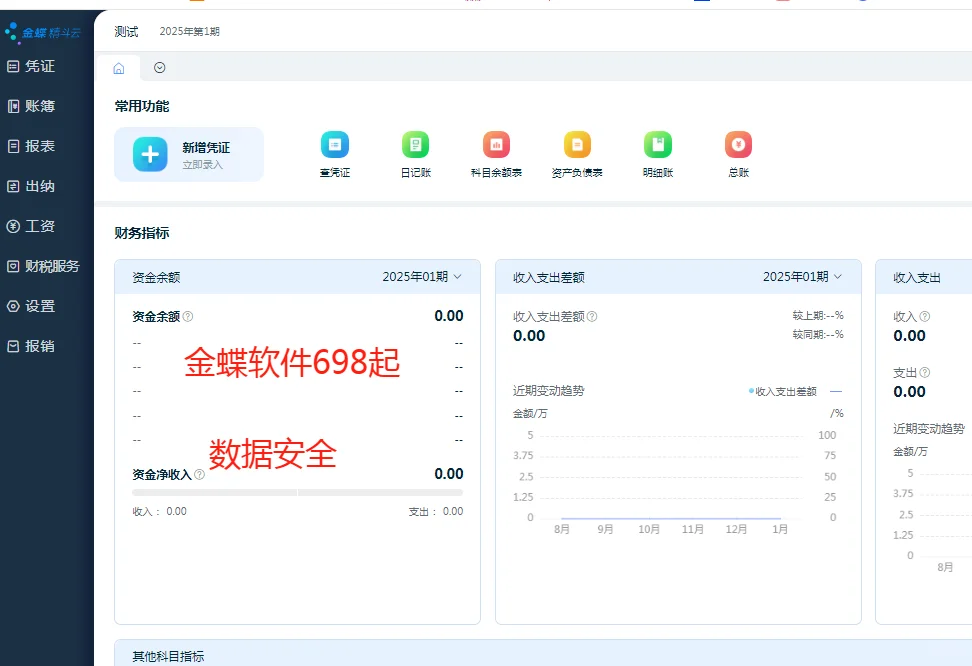972x666 pixels.
Task: Click help icon next to 支出
Action: 925,373
